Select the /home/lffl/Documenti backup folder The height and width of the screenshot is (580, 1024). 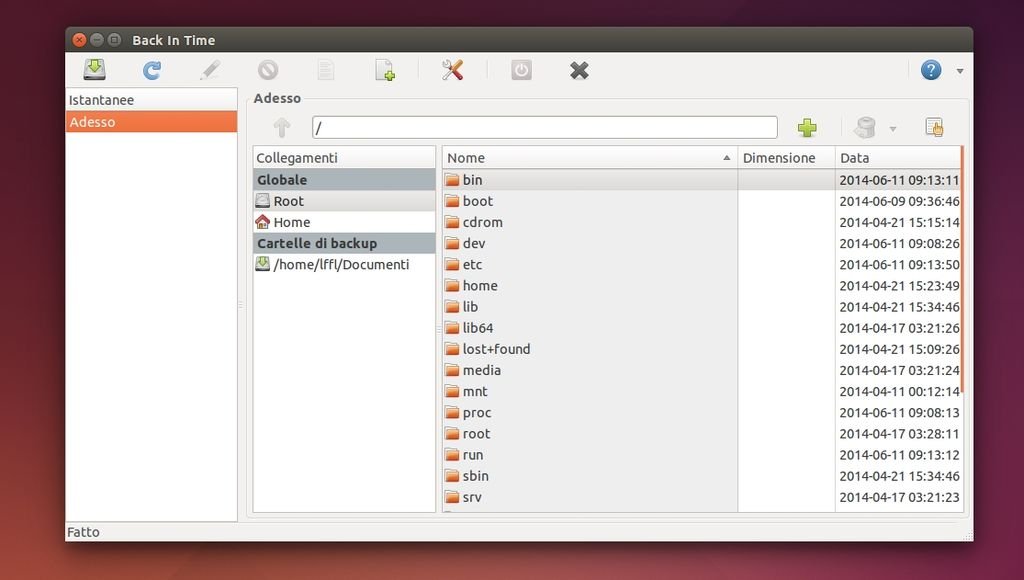point(340,265)
